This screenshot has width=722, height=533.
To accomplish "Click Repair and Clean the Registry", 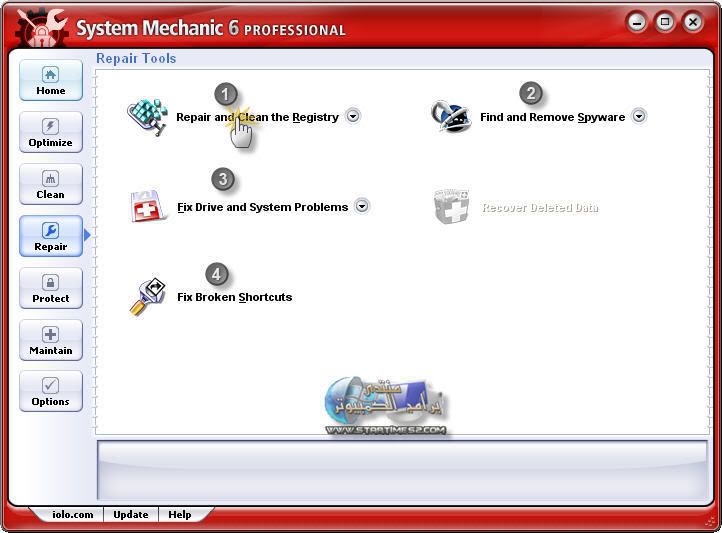I will 257,117.
